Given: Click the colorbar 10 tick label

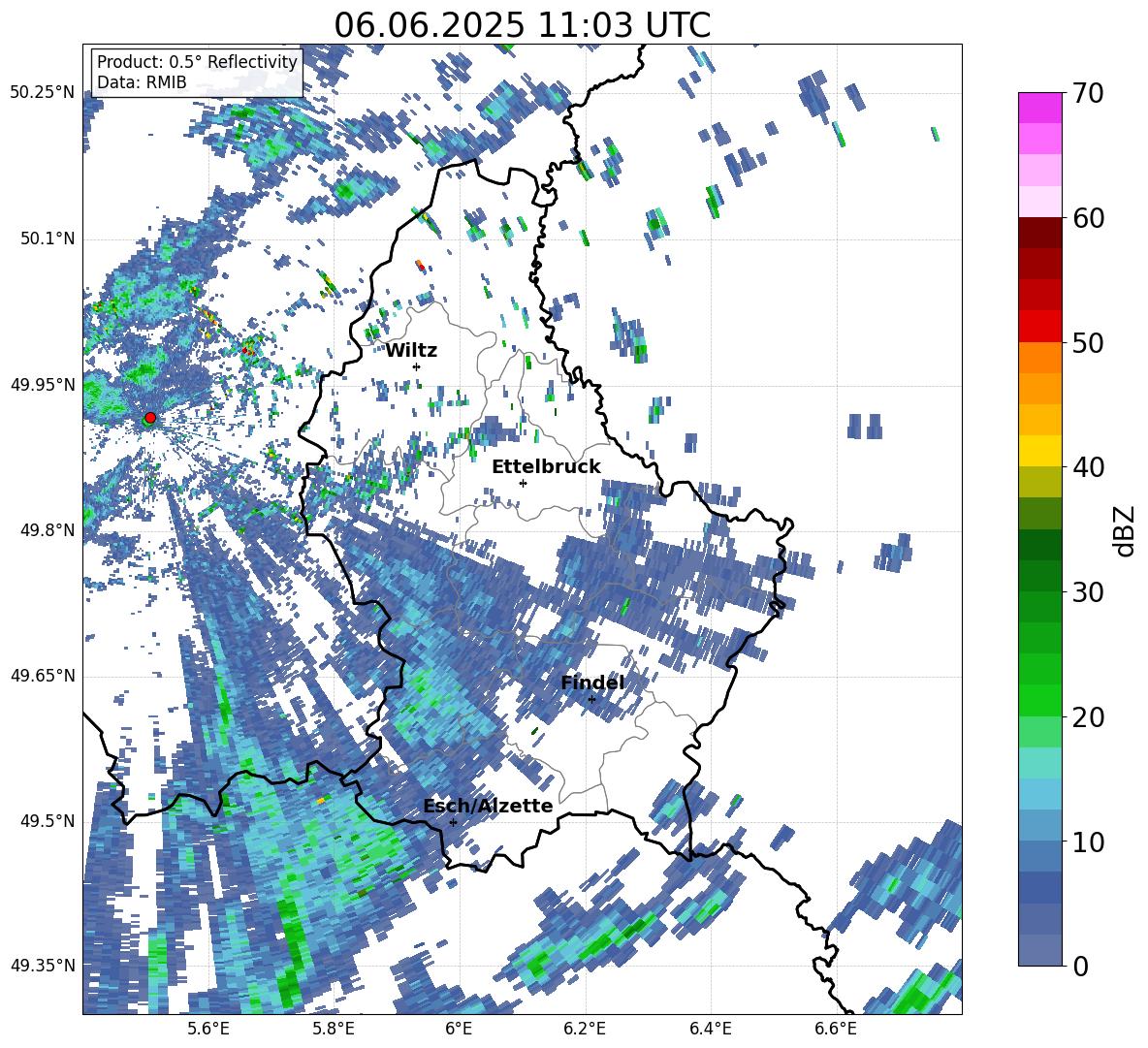Looking at the screenshot, I should point(1089,842).
